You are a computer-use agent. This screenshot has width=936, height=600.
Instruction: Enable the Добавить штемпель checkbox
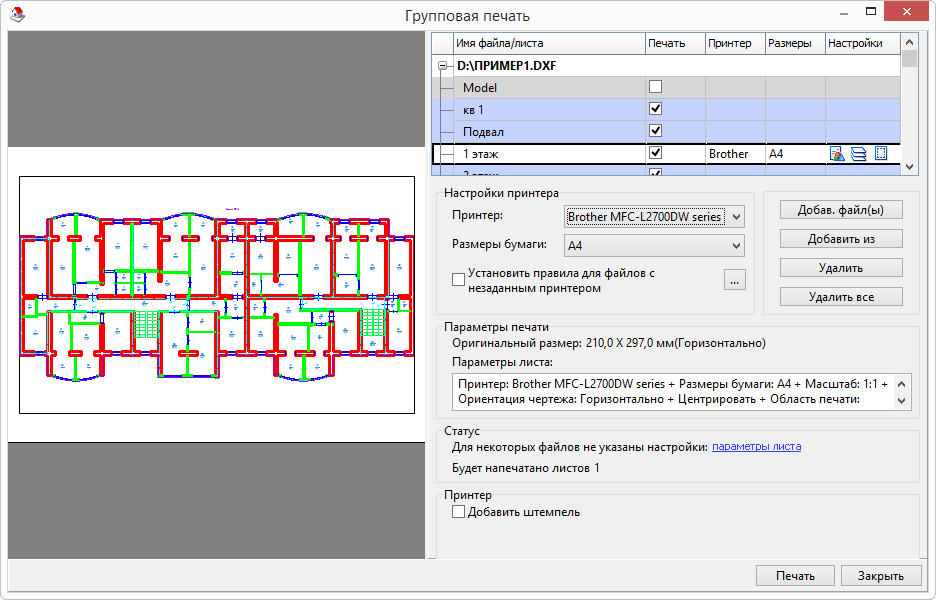(459, 512)
